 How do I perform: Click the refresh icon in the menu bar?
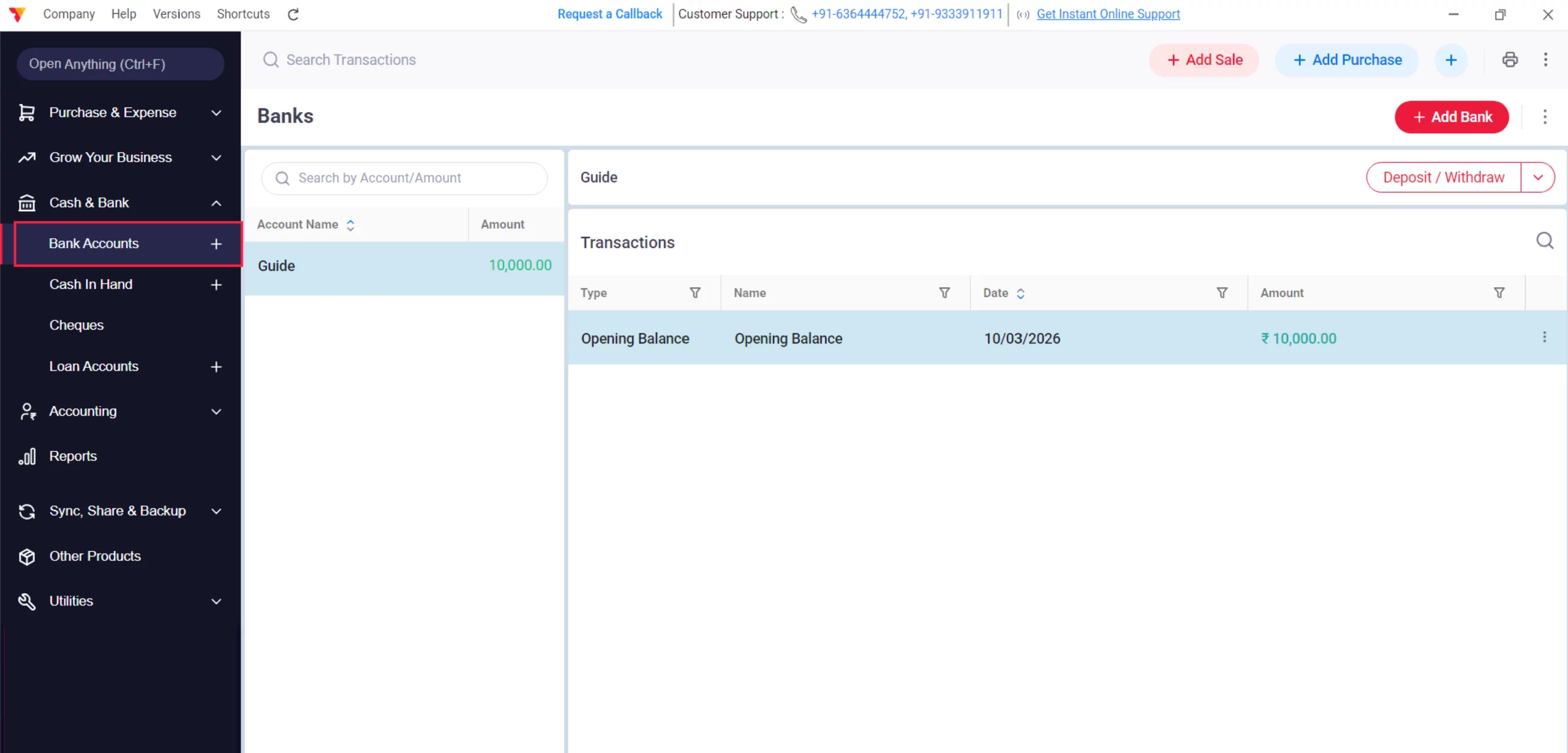(x=293, y=13)
